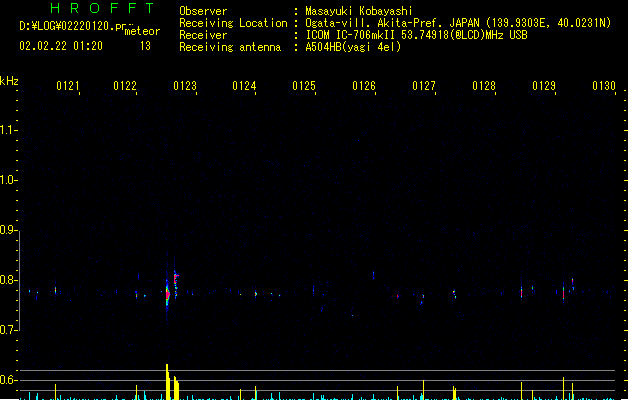
Task: Click the 0127 time axis marker
Action: (x=424, y=86)
